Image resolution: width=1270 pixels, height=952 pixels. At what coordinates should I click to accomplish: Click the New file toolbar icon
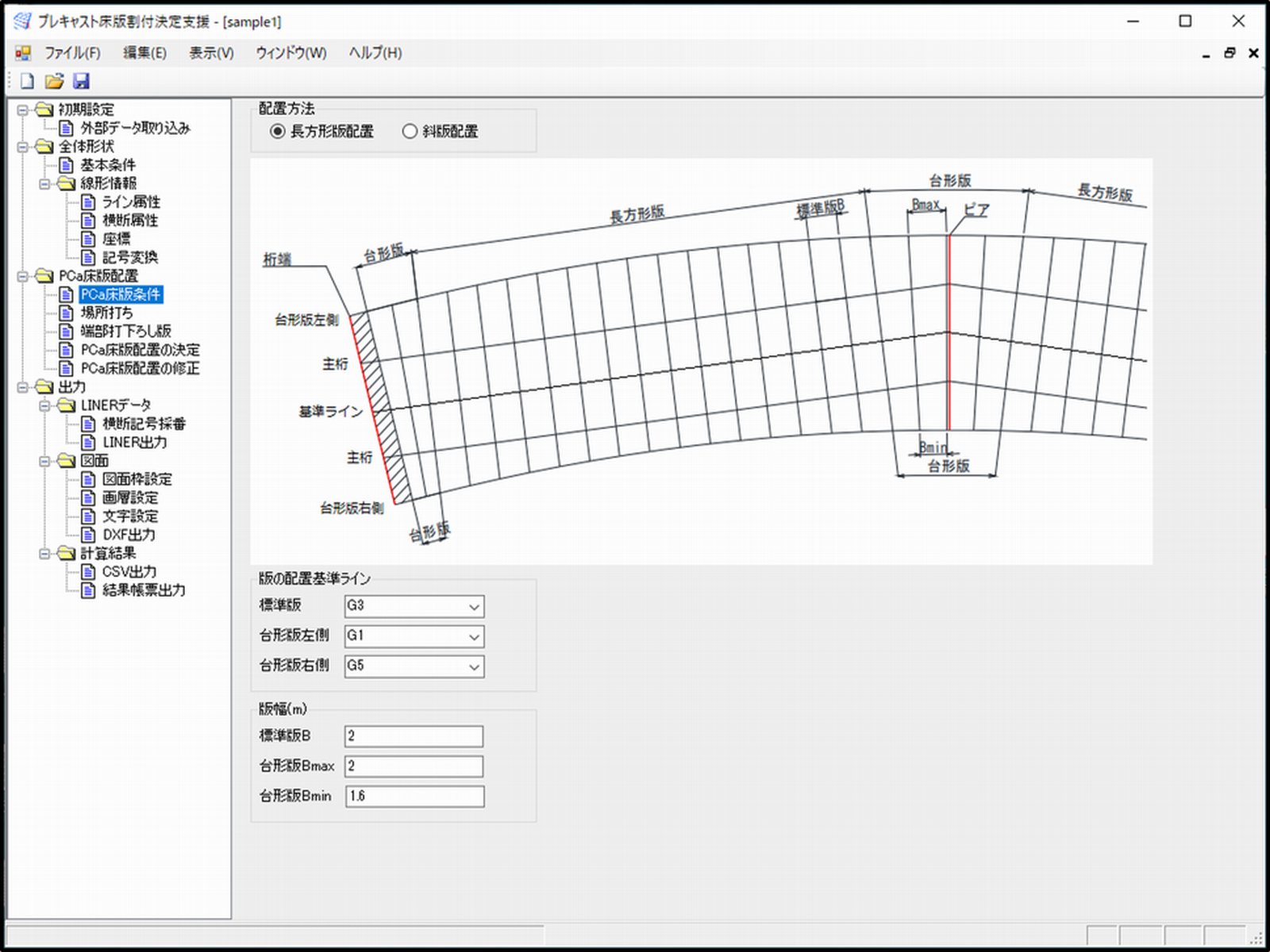tap(28, 81)
